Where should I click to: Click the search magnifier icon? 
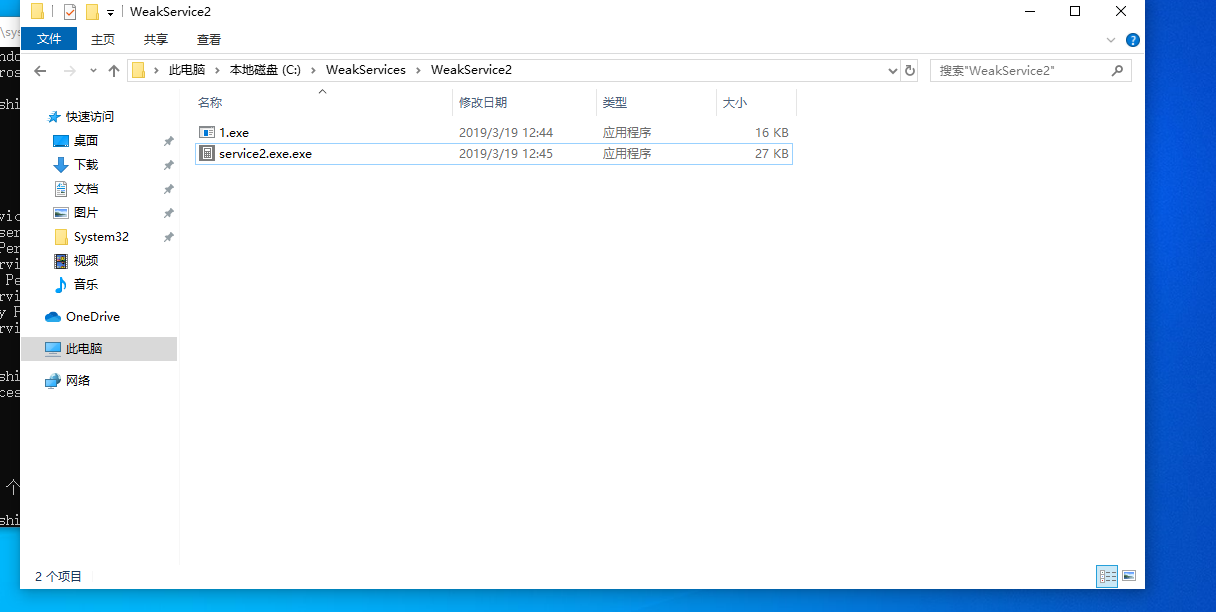[1118, 70]
